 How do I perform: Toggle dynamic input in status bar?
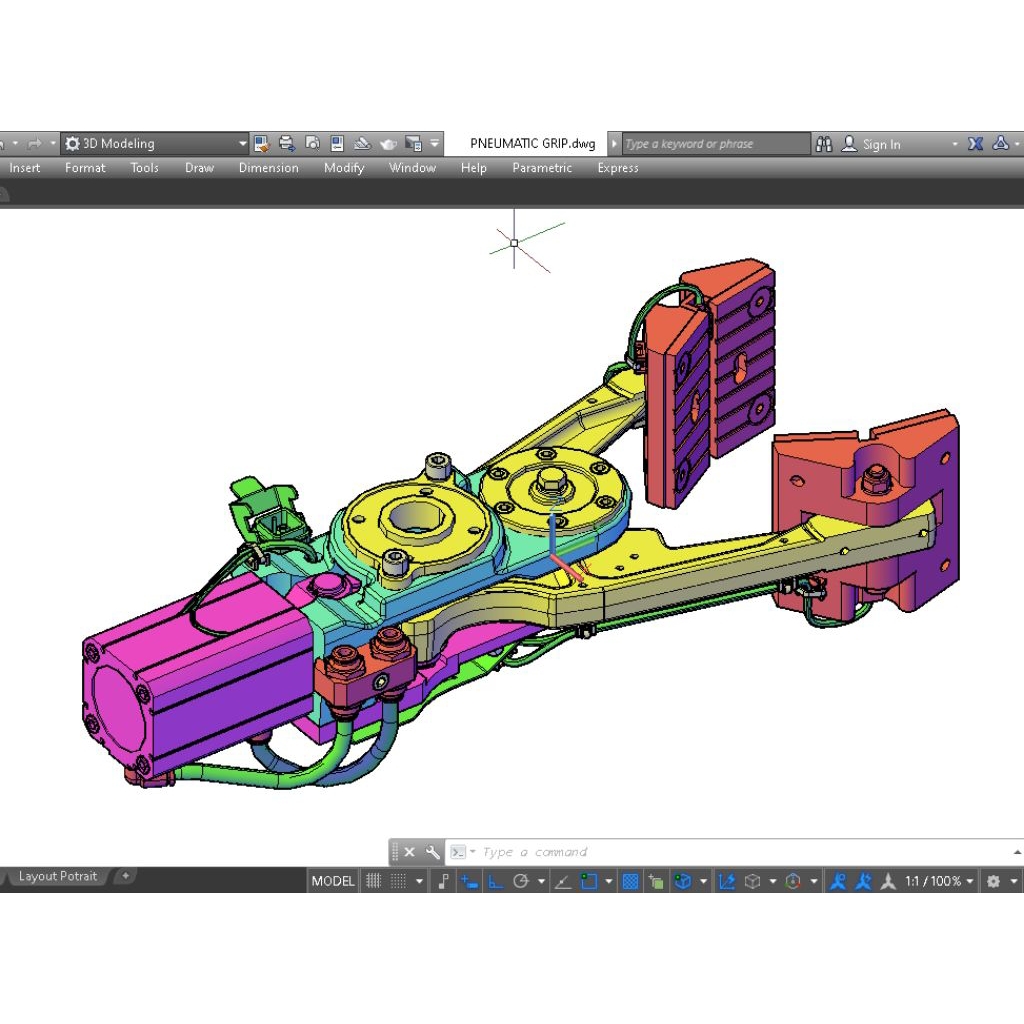(469, 881)
